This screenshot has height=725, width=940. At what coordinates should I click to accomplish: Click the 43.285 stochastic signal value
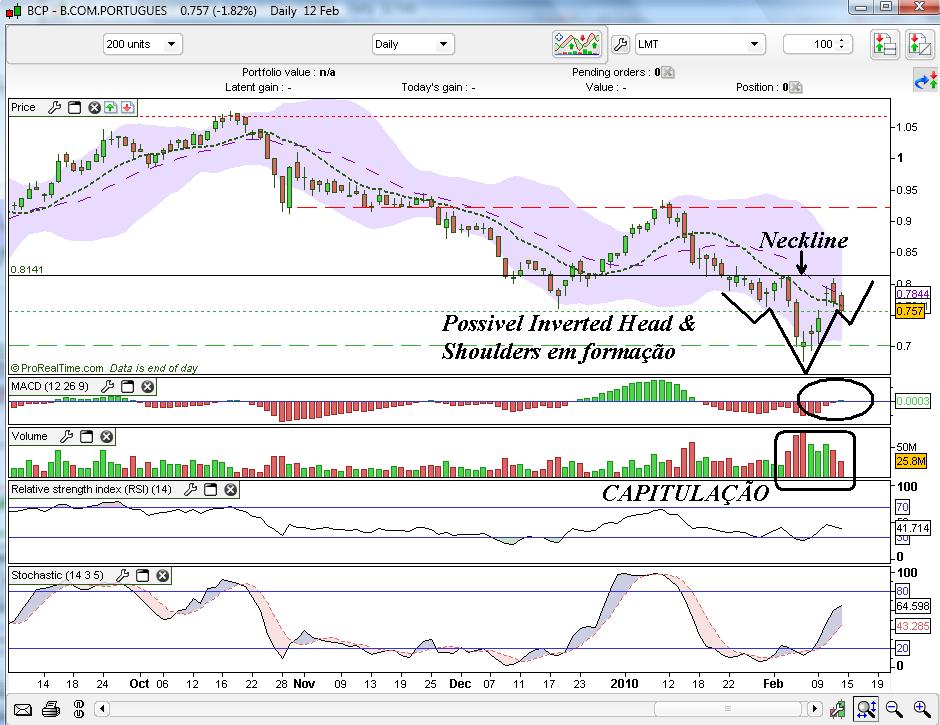tap(912, 626)
